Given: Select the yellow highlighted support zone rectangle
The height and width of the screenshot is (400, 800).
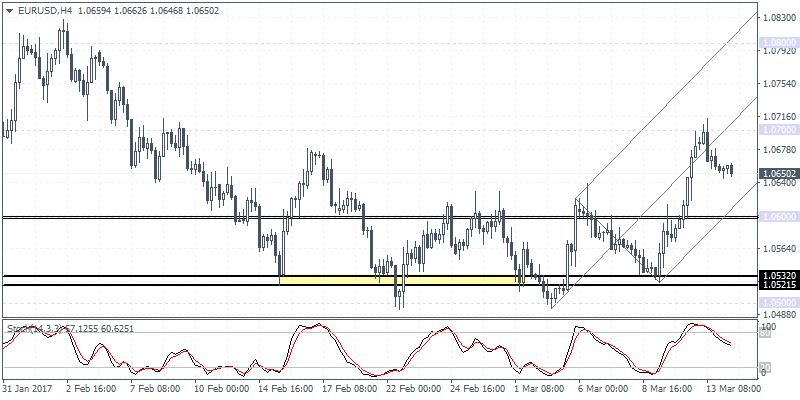Looking at the screenshot, I should (x=400, y=281).
